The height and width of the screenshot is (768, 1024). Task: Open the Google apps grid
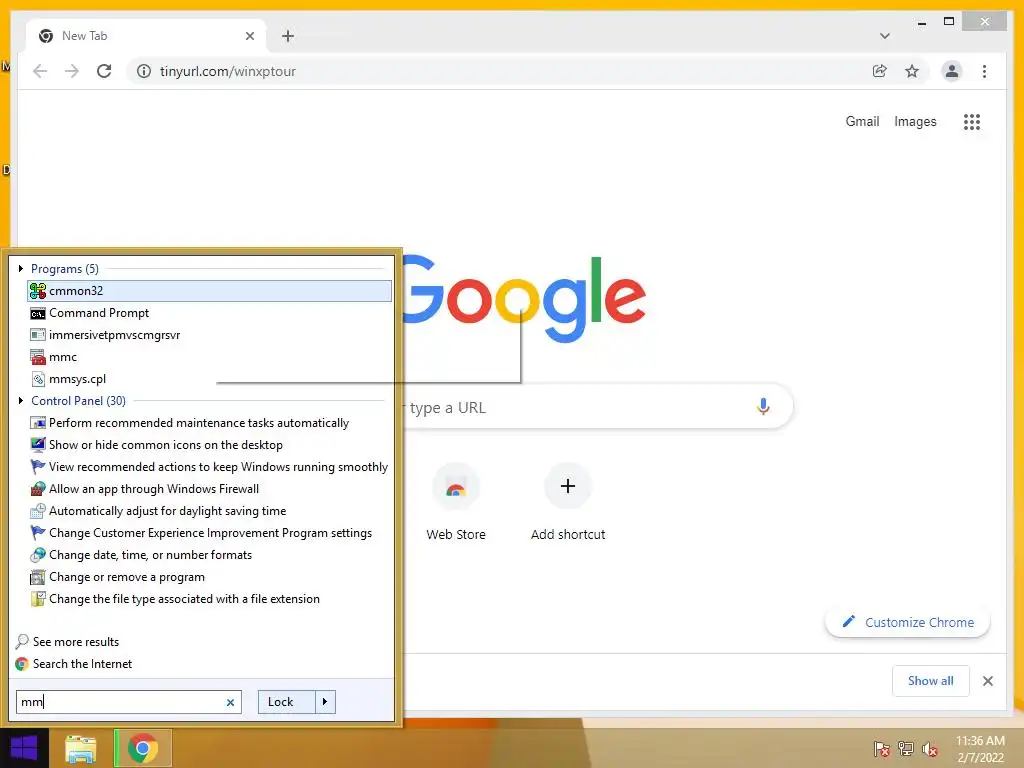click(972, 121)
